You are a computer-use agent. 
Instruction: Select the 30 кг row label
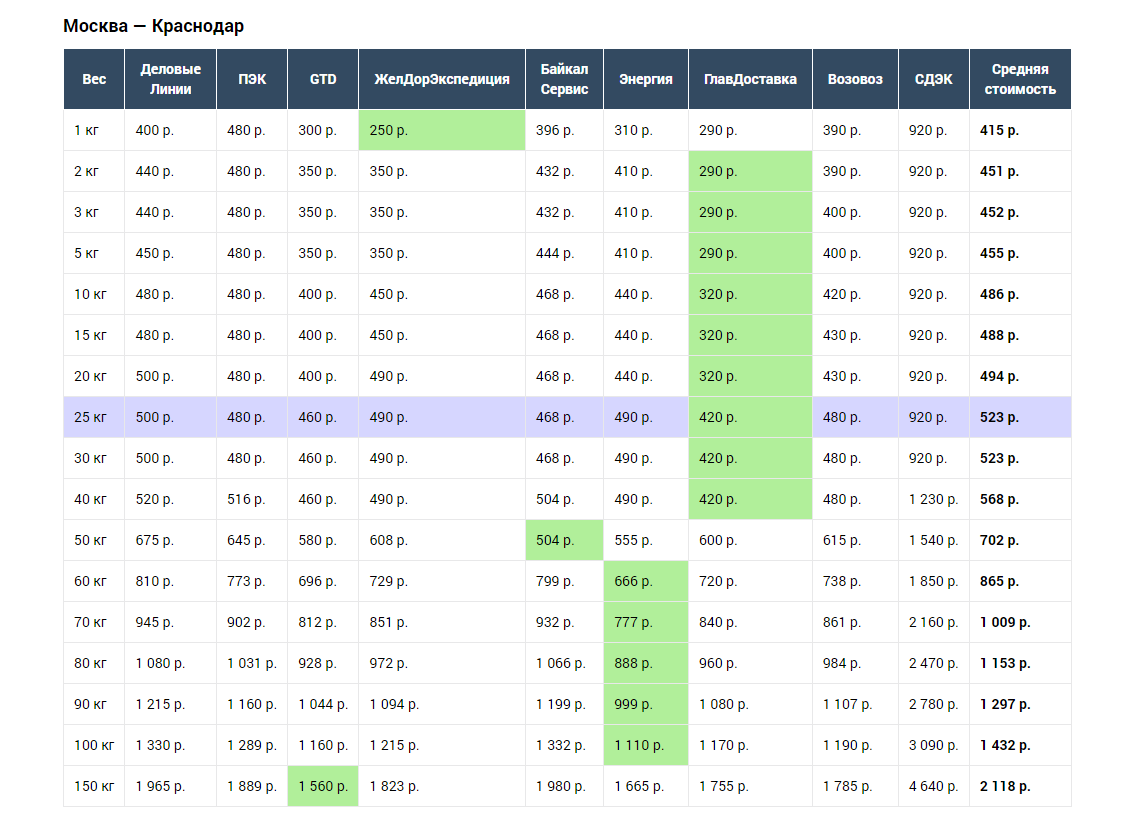(x=90, y=458)
